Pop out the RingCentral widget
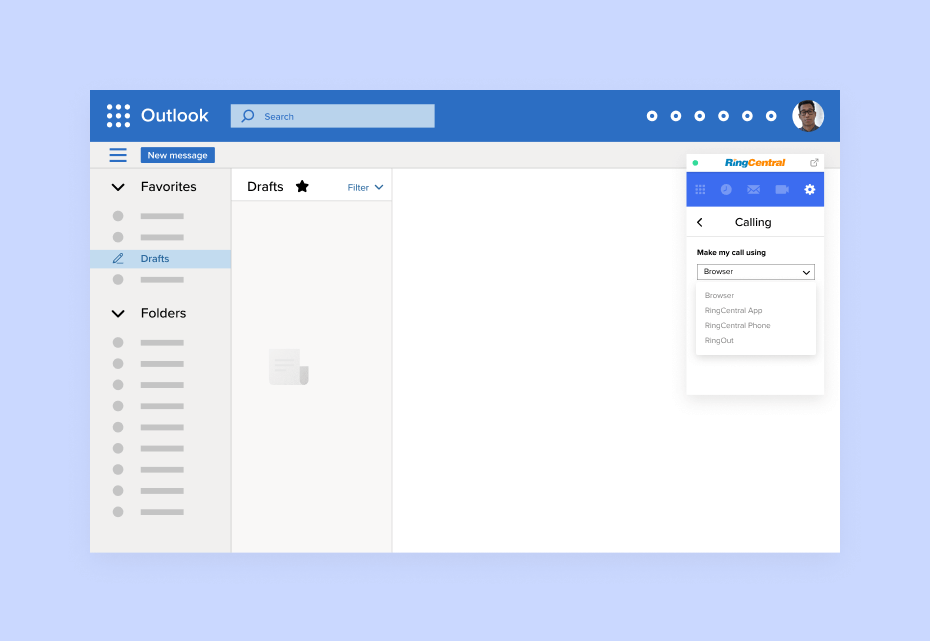Screen dimensions: 930x641 pos(814,163)
